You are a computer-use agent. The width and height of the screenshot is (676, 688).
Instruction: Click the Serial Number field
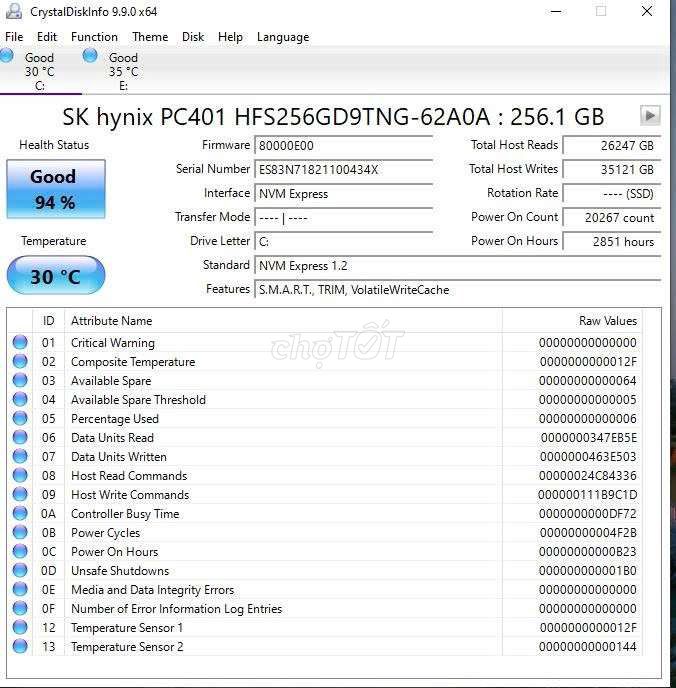[343, 170]
